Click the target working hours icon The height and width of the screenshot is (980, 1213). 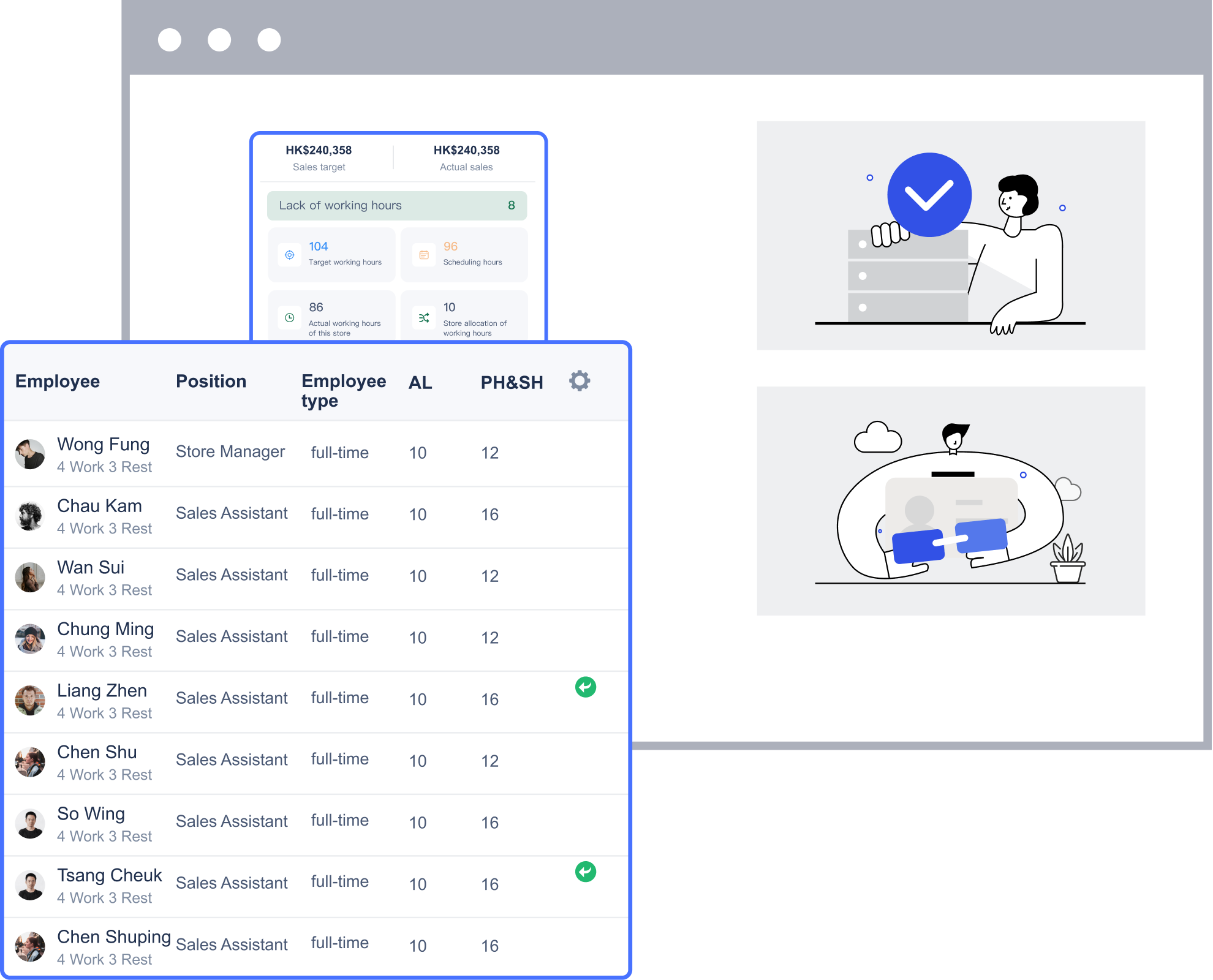tap(290, 255)
